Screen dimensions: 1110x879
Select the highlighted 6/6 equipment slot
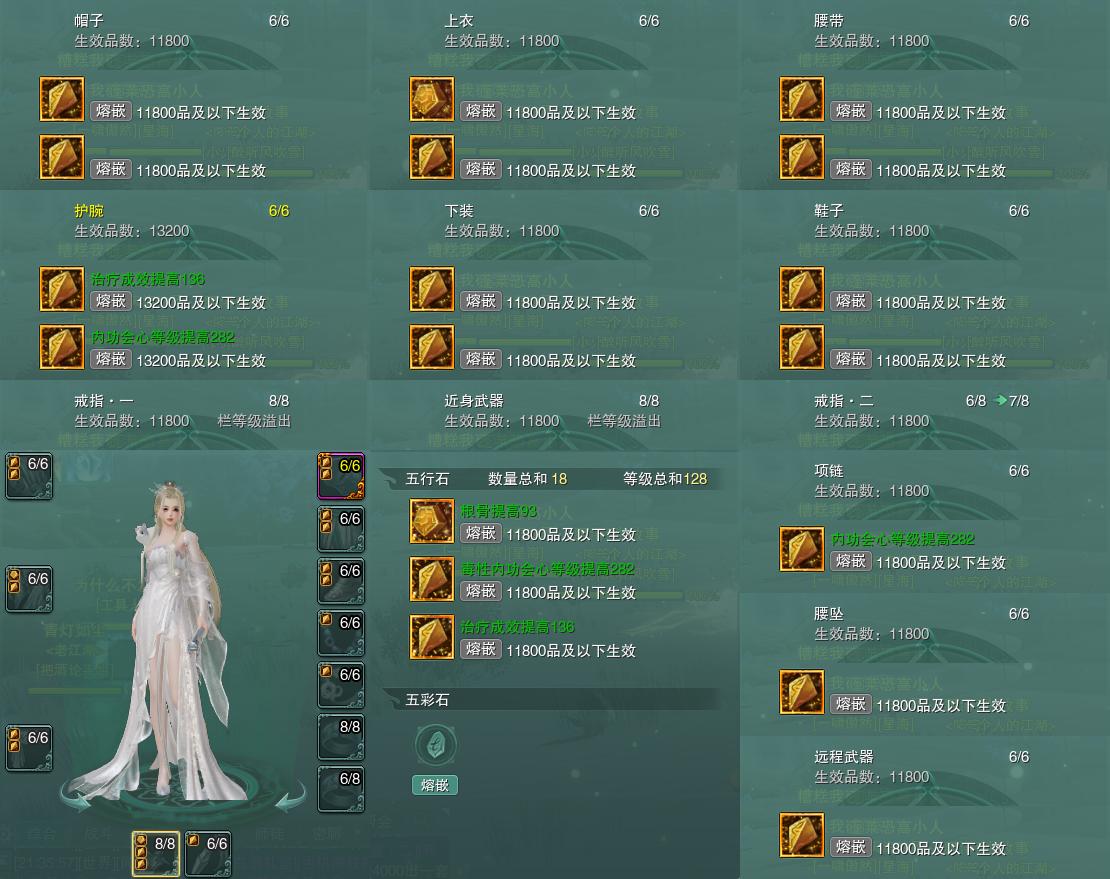[x=341, y=476]
